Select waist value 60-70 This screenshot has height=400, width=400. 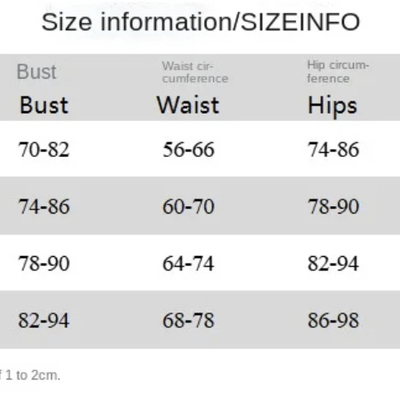pyautogui.click(x=188, y=206)
